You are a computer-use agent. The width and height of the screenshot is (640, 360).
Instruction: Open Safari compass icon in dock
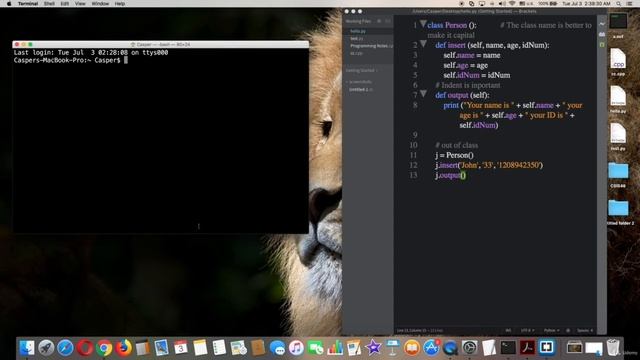[65, 348]
